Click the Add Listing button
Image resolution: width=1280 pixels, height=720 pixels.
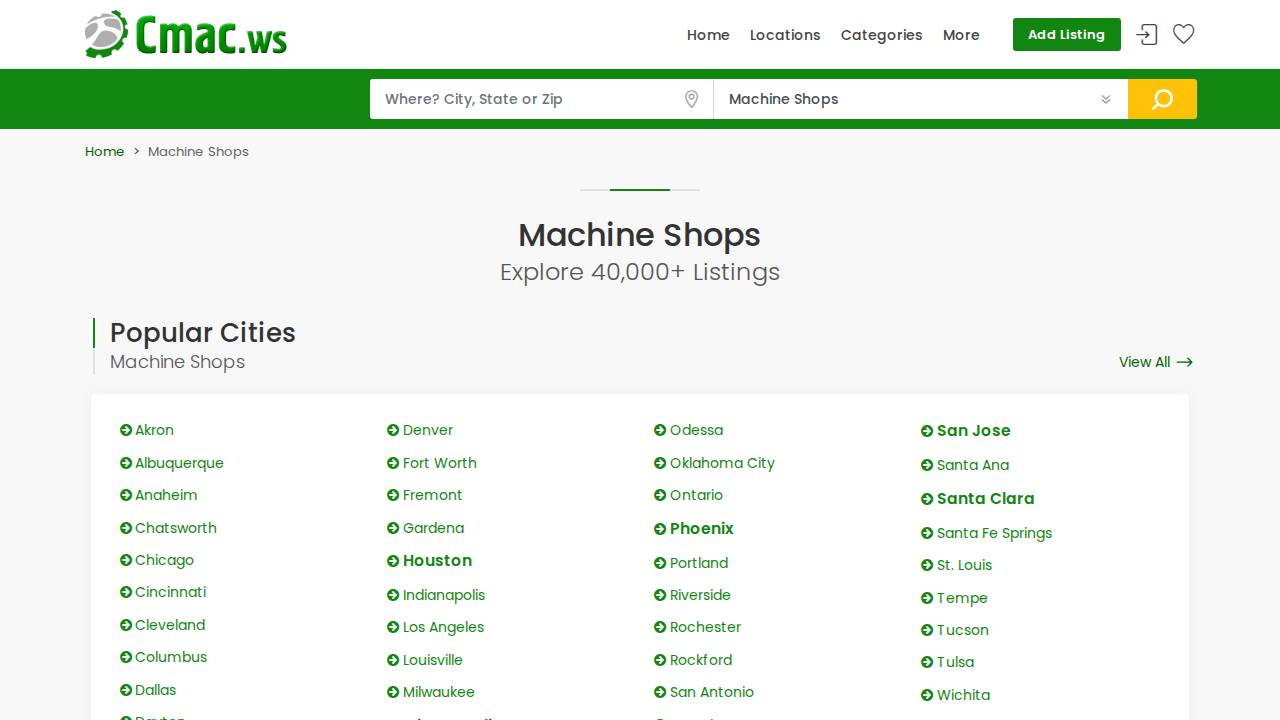[x=1066, y=34]
